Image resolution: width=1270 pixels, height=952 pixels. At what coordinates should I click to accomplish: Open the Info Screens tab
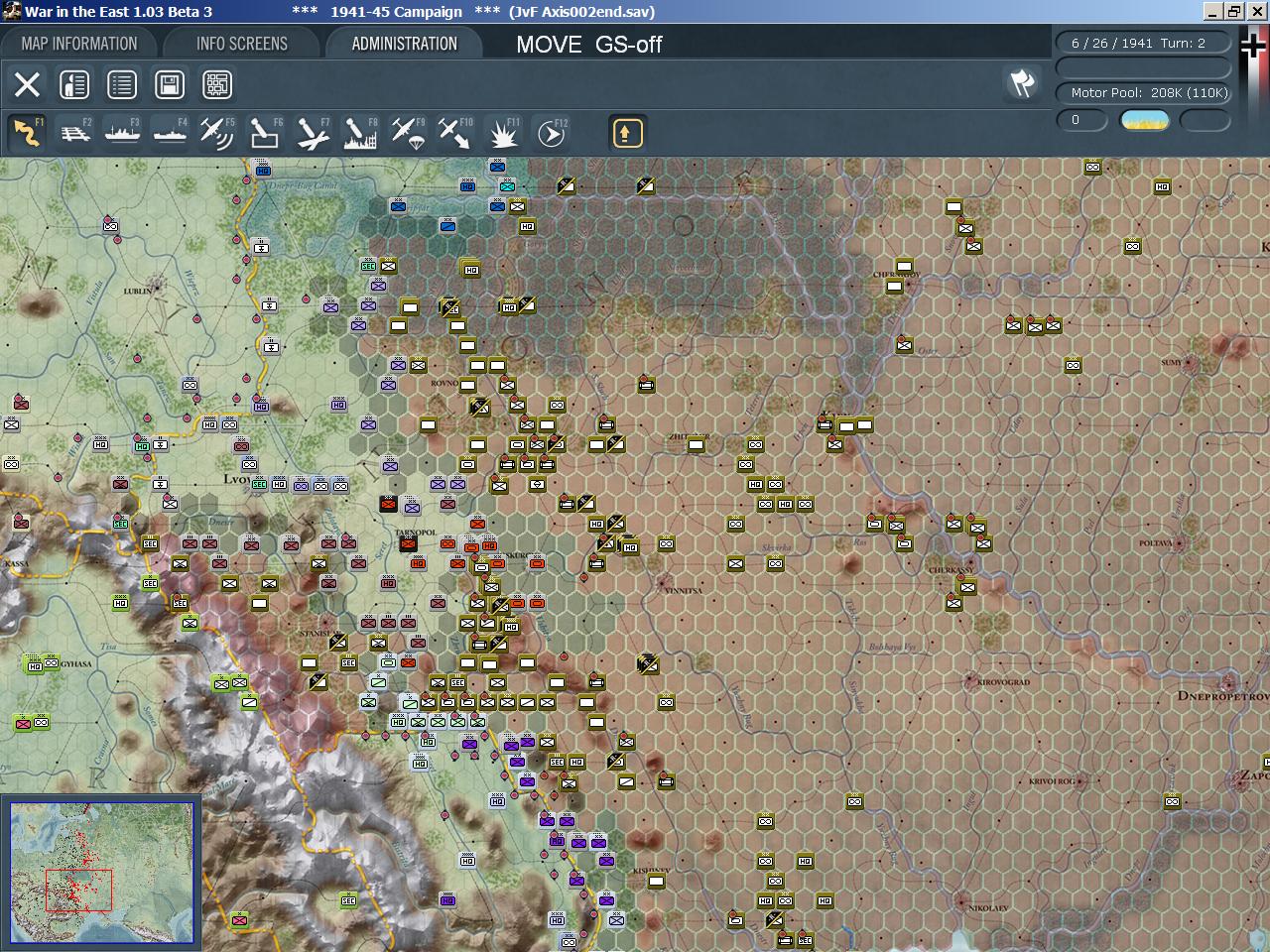(x=242, y=44)
